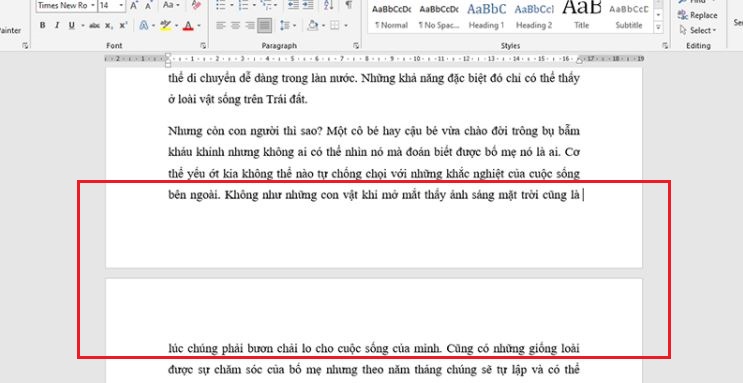Open the Select dropdown menu
Screen dimensions: 743x383
tap(698, 30)
